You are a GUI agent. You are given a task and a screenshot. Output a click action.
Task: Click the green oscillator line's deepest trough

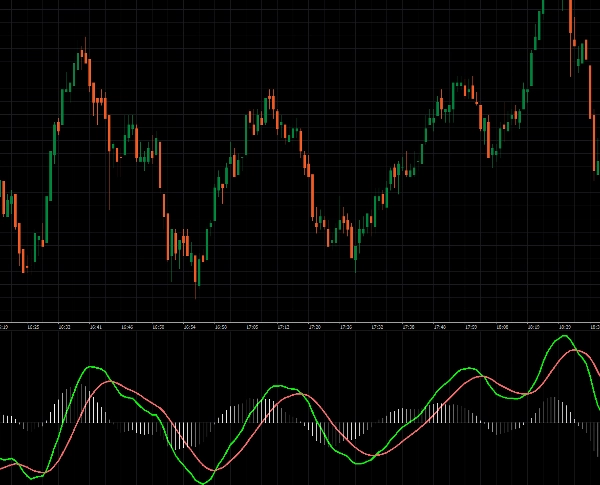[x=204, y=482]
